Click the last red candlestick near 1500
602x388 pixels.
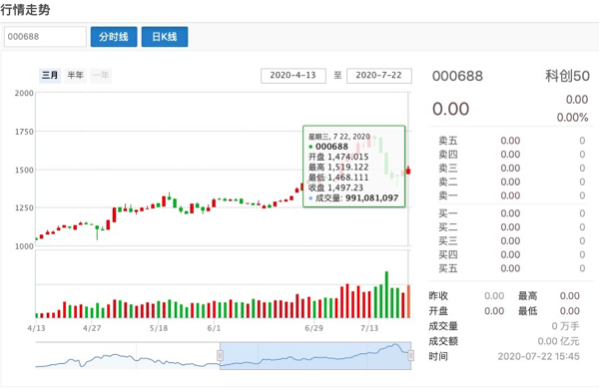408,170
